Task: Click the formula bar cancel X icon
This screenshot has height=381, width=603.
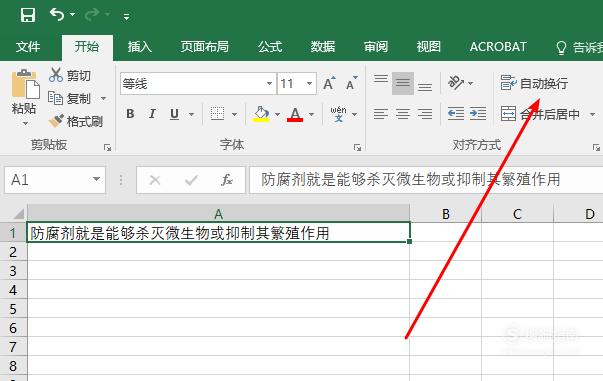Action: [155, 180]
